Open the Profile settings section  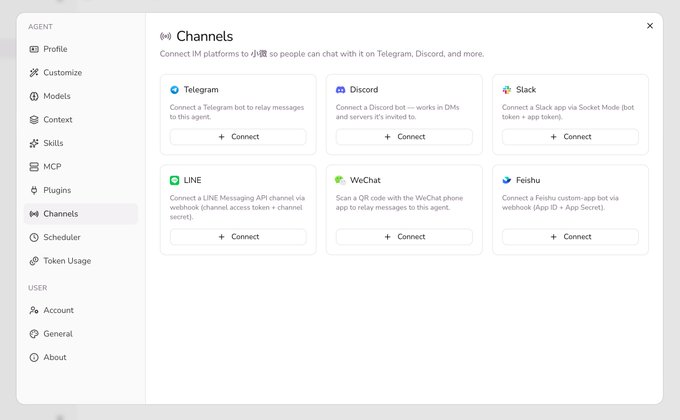click(81, 49)
